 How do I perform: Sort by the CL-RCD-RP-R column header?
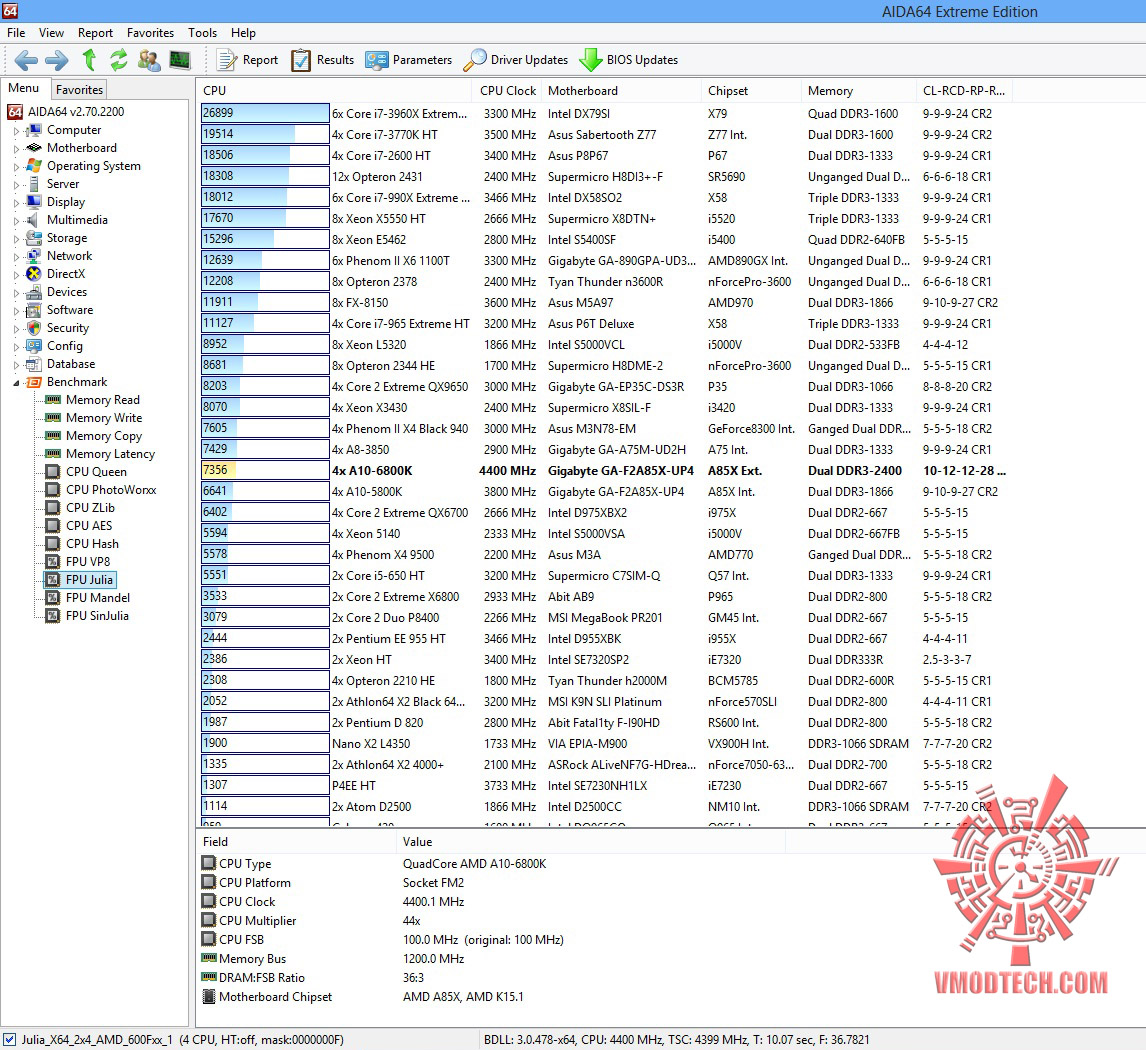(x=965, y=91)
